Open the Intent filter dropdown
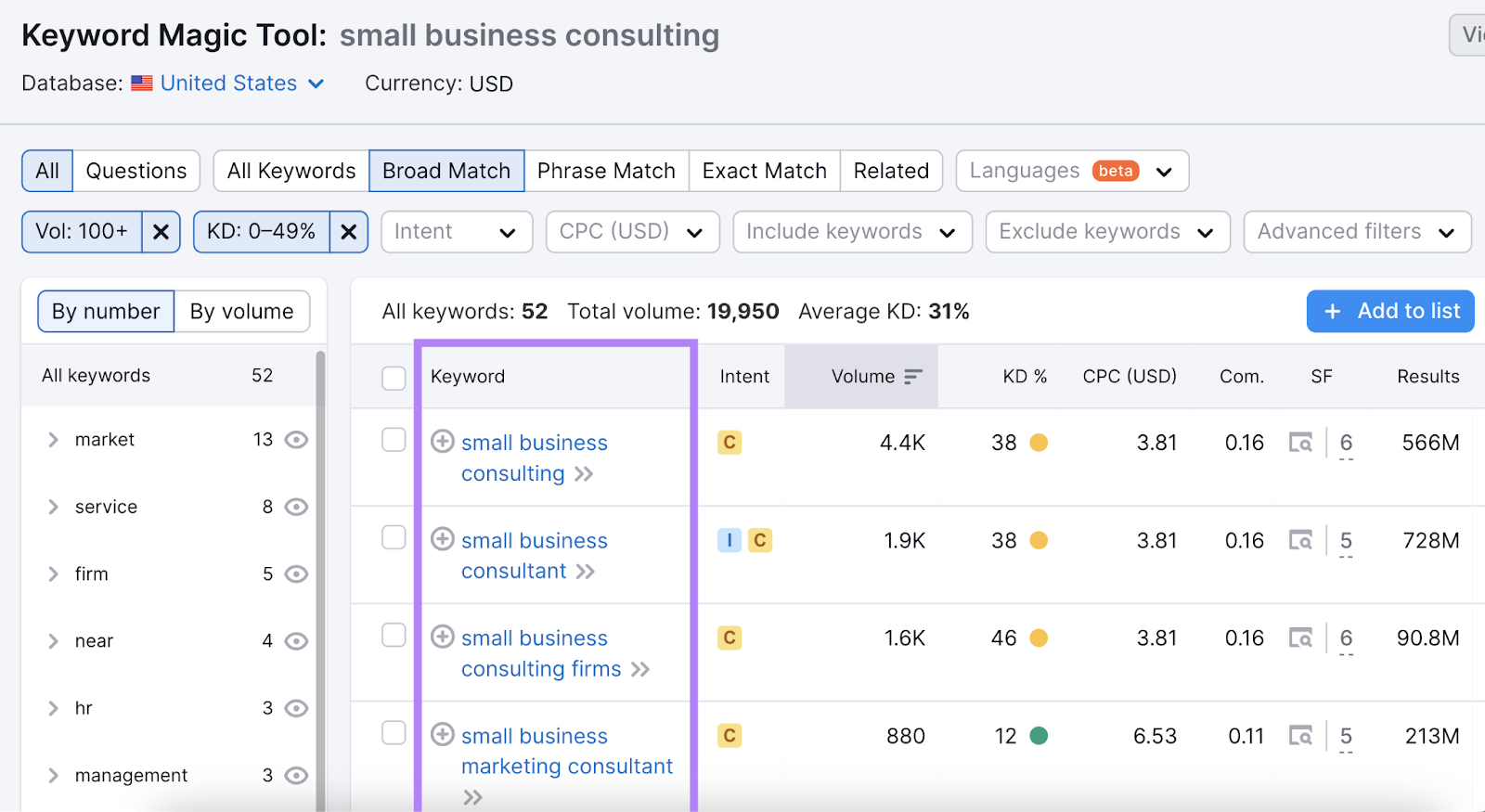1485x812 pixels. 457,232
